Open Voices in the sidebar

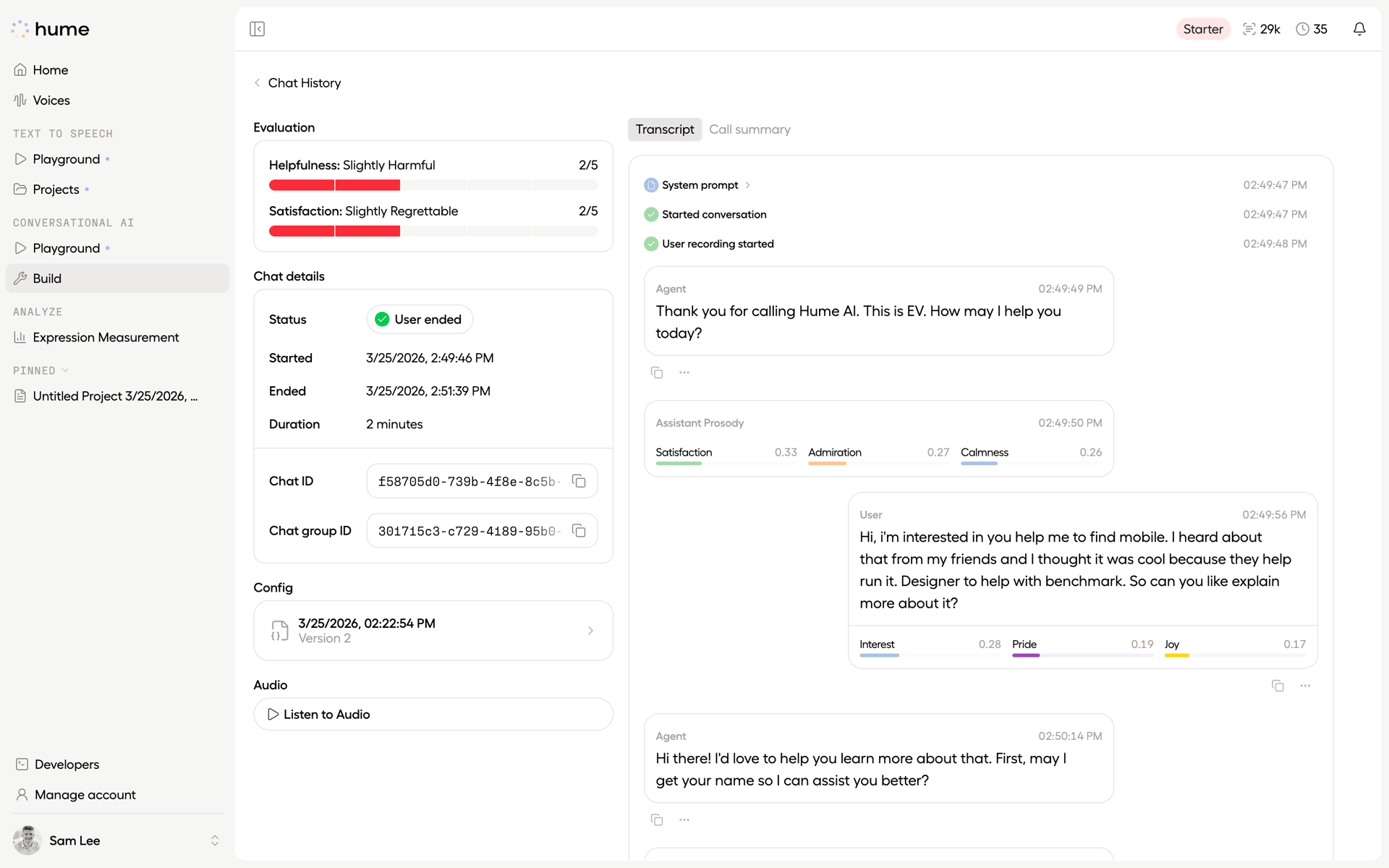click(117, 101)
